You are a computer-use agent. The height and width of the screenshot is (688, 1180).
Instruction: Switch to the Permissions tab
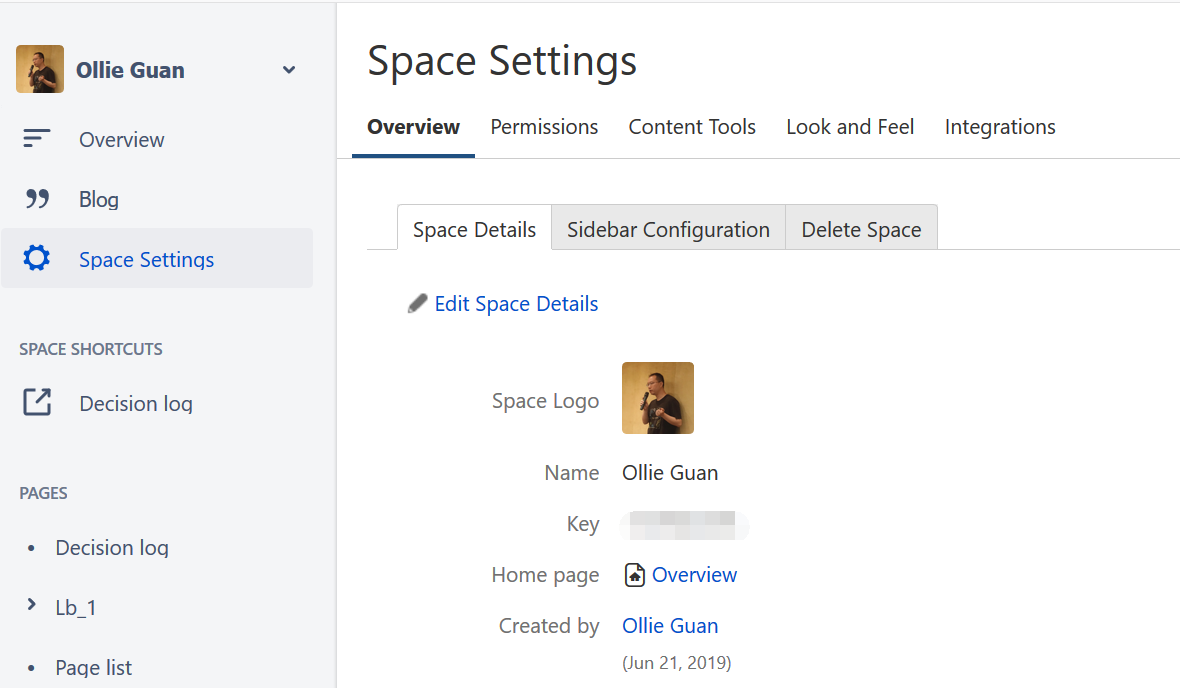click(544, 127)
